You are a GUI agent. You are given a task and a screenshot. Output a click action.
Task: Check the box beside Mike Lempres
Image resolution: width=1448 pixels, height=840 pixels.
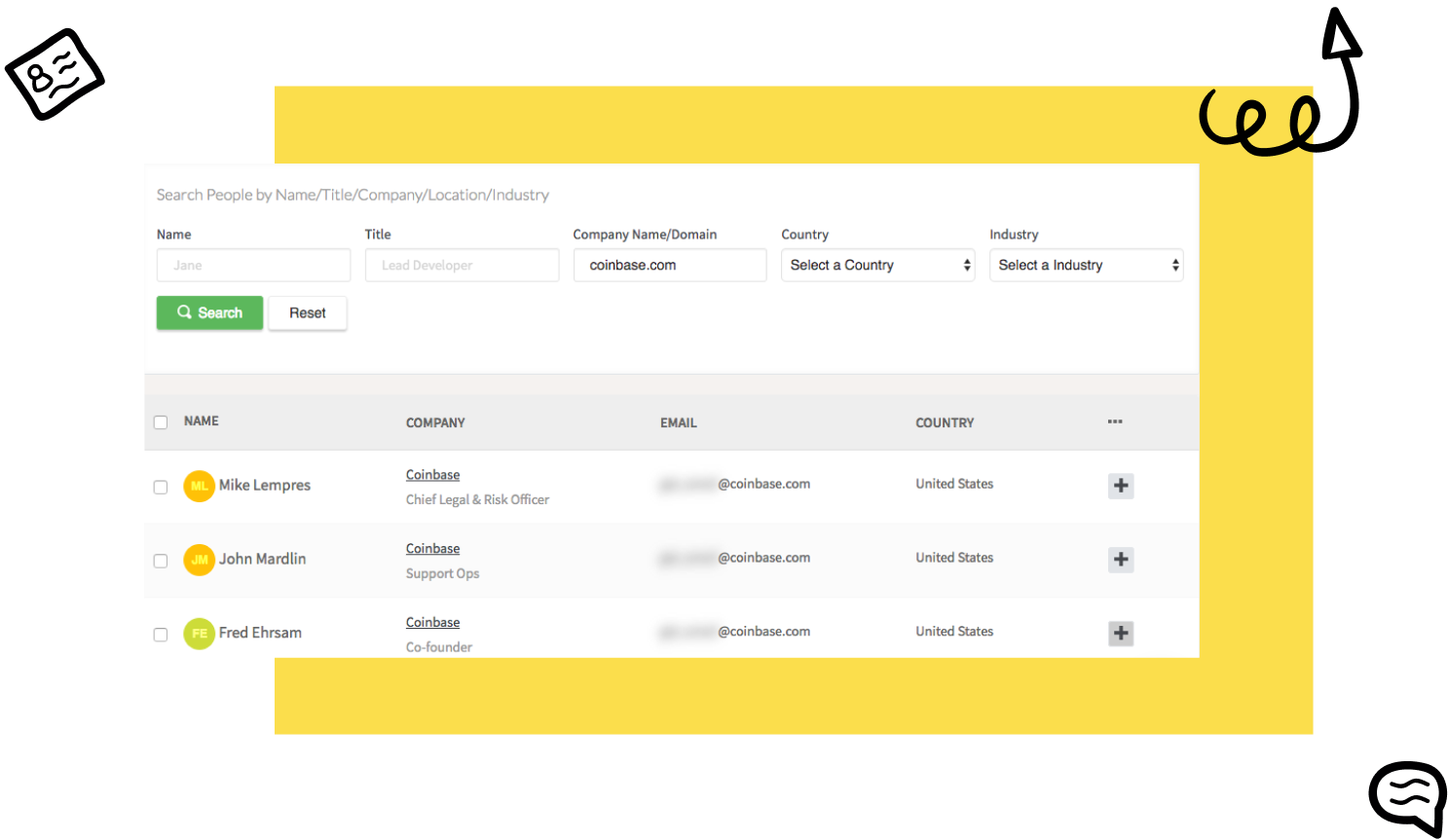[x=161, y=487]
